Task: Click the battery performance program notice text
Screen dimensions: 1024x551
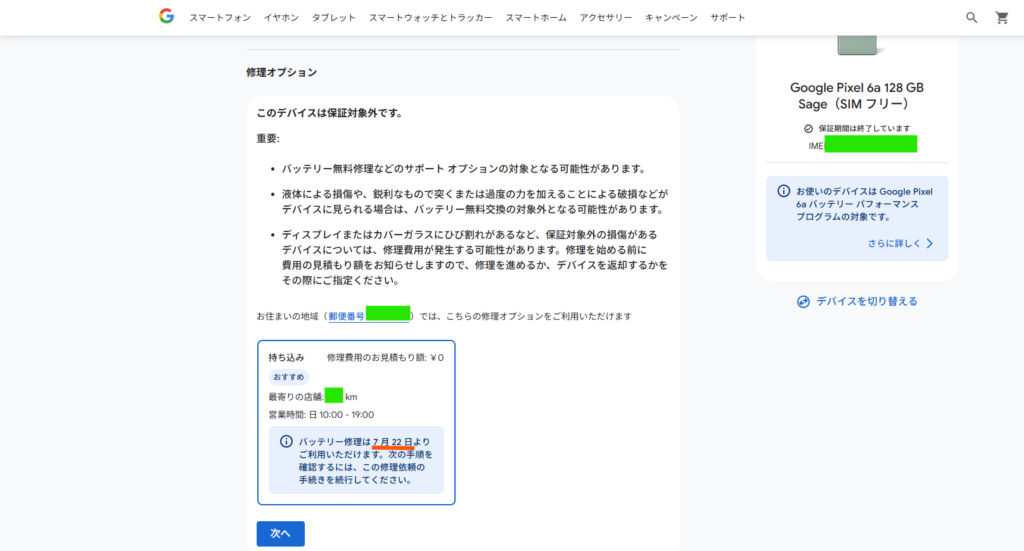Action: tap(864, 204)
